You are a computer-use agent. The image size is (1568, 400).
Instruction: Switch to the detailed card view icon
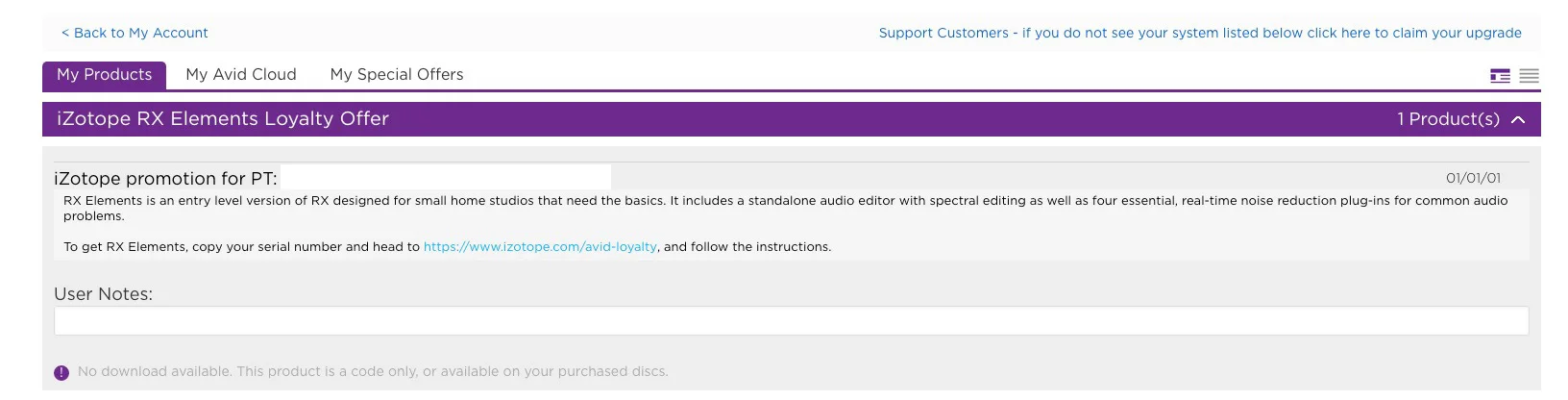[1500, 75]
